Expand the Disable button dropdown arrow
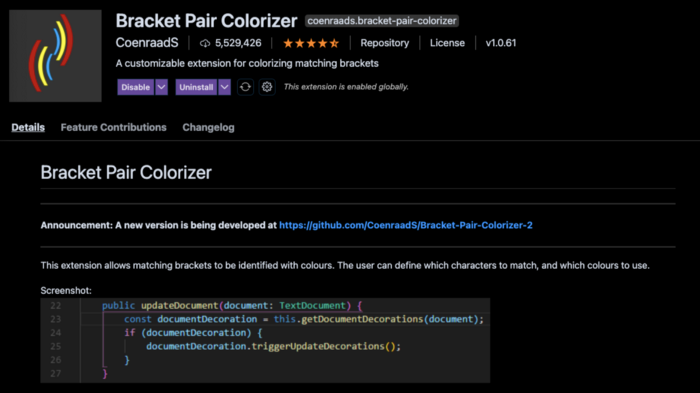 pyautogui.click(x=162, y=87)
